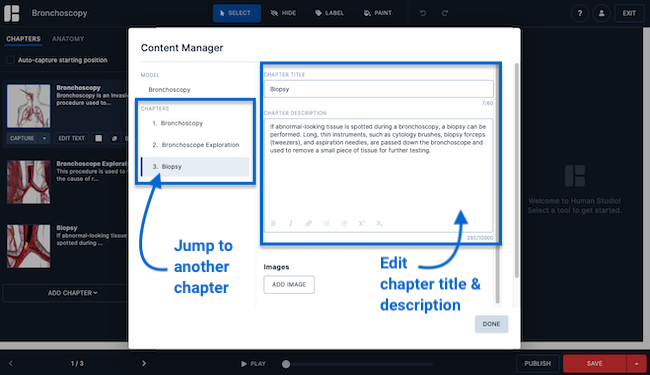Click the playback progress slider handle
Screen dimensions: 650x375
pos(286,364)
